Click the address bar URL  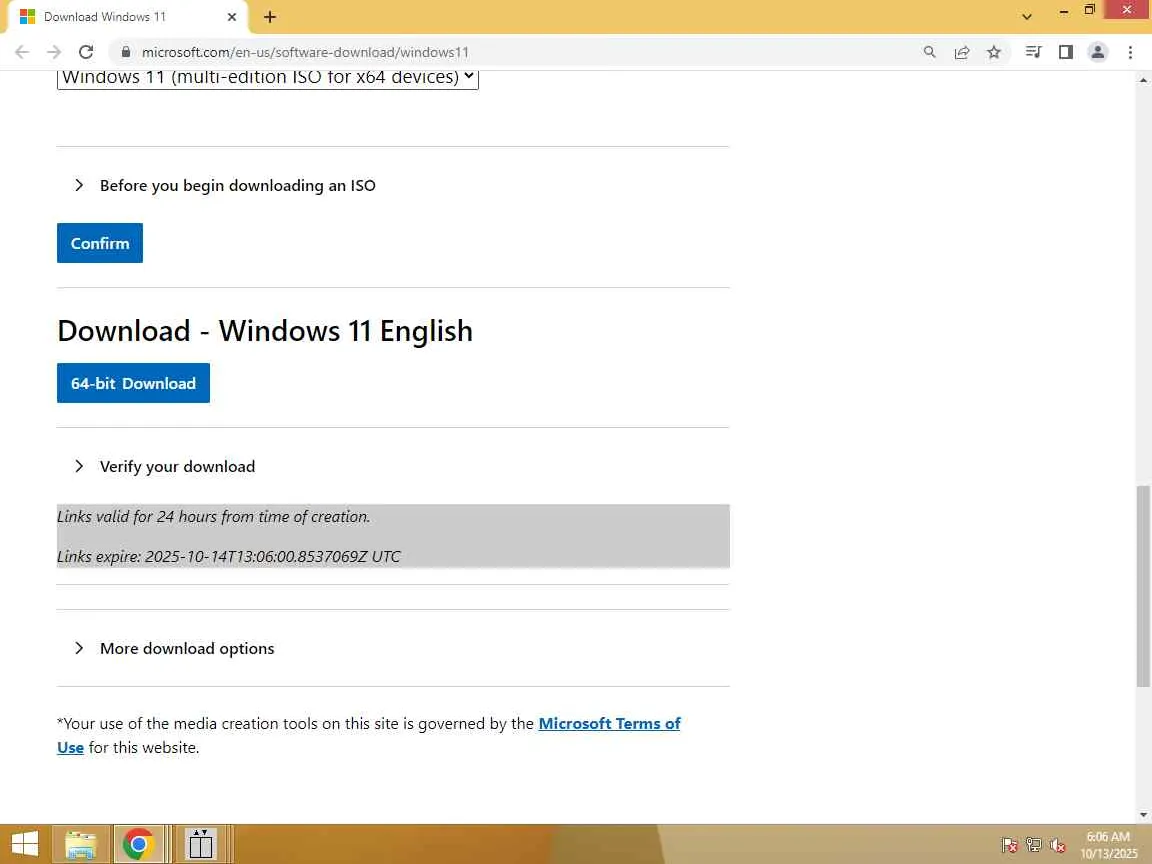pyautogui.click(x=305, y=52)
